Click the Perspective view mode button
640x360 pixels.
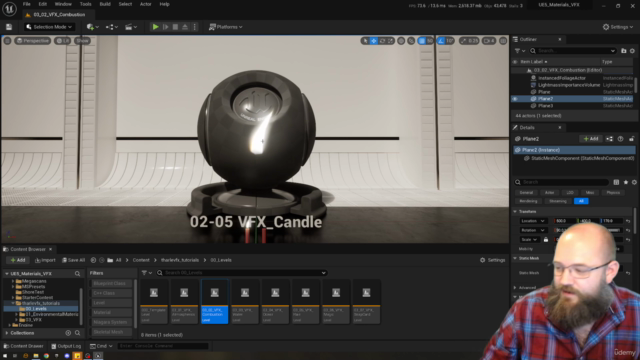click(x=33, y=41)
